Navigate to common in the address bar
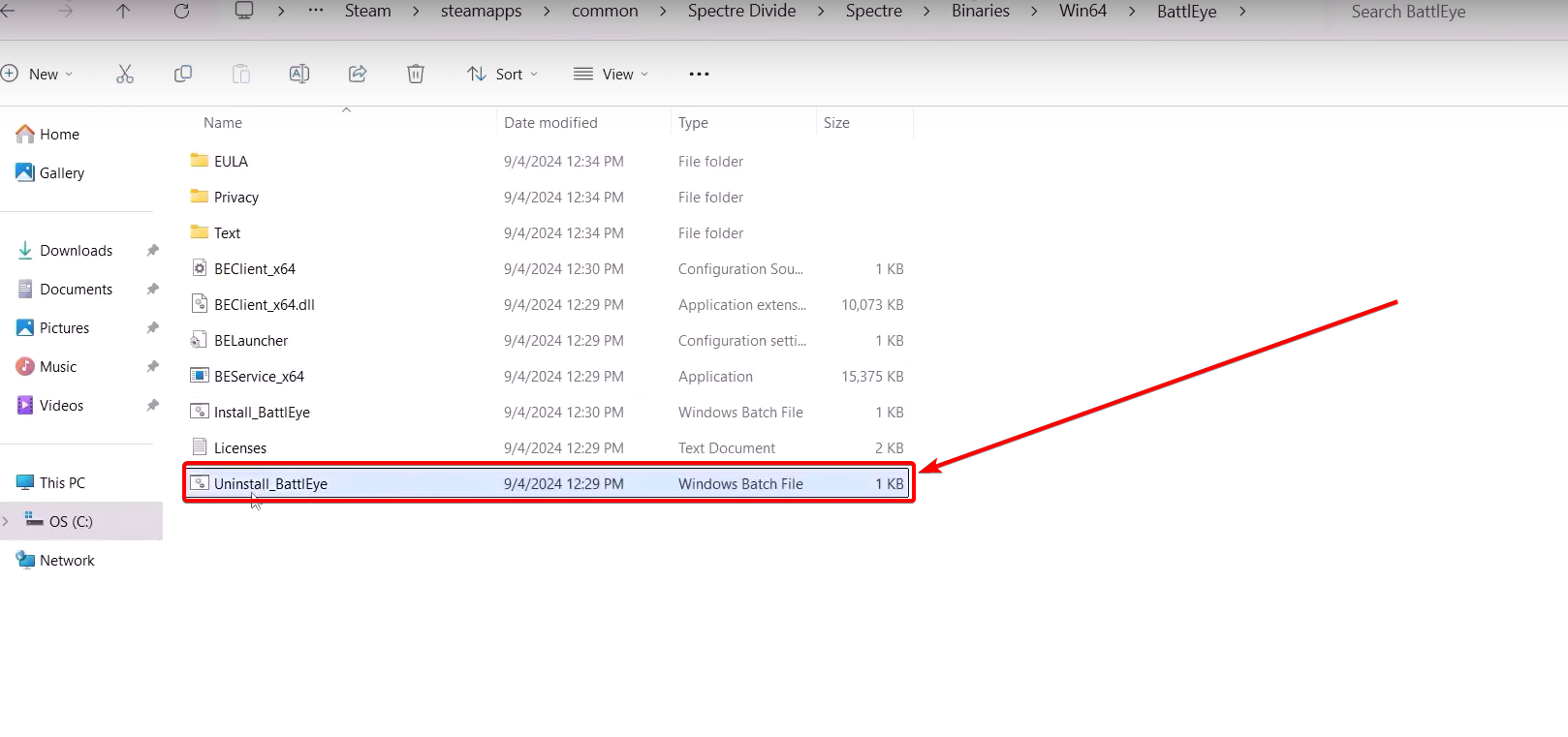This screenshot has height=737, width=1568. [605, 11]
